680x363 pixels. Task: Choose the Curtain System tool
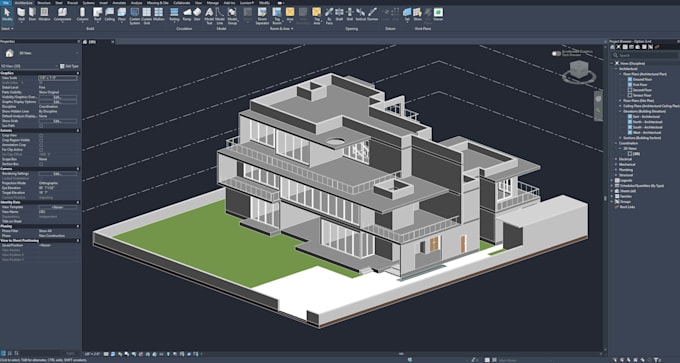click(x=135, y=15)
